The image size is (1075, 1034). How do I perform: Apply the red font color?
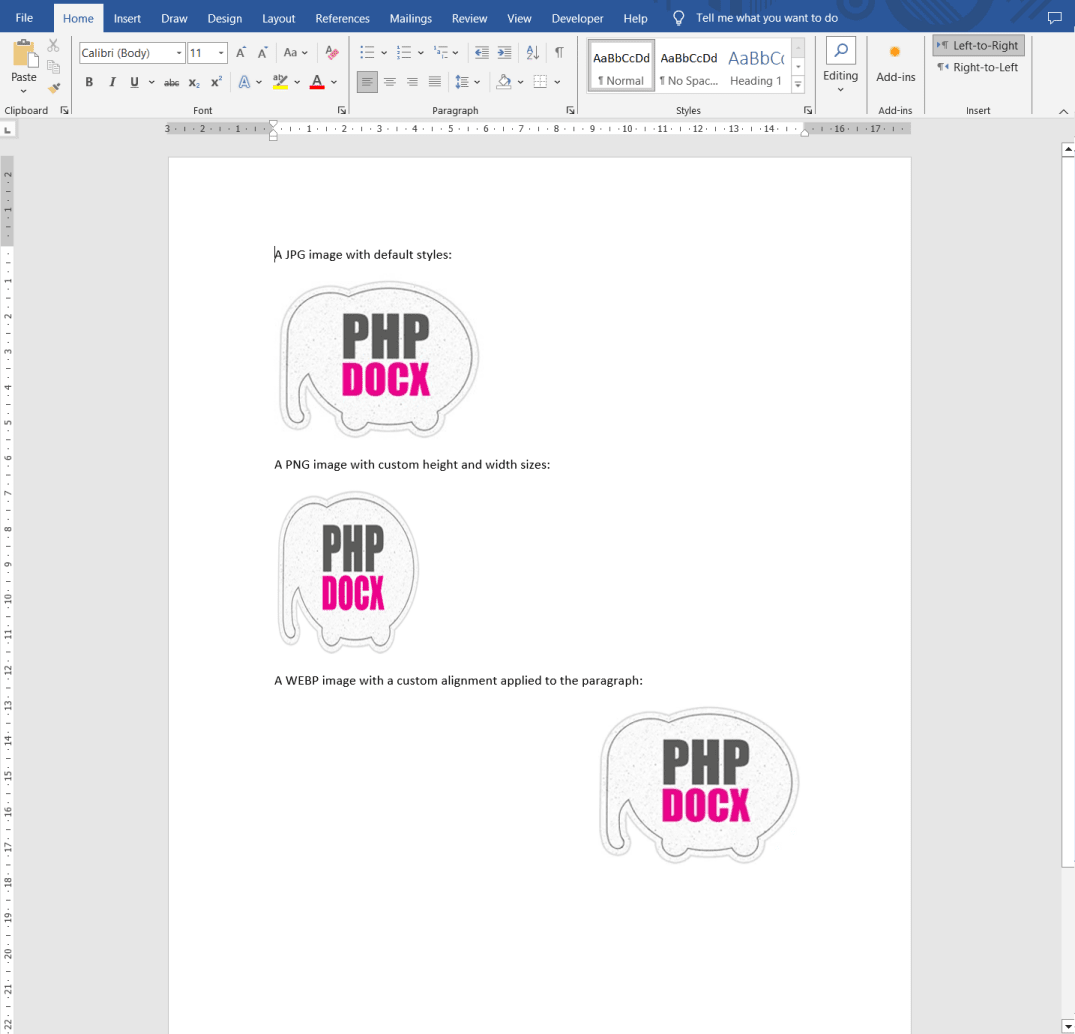pos(317,82)
